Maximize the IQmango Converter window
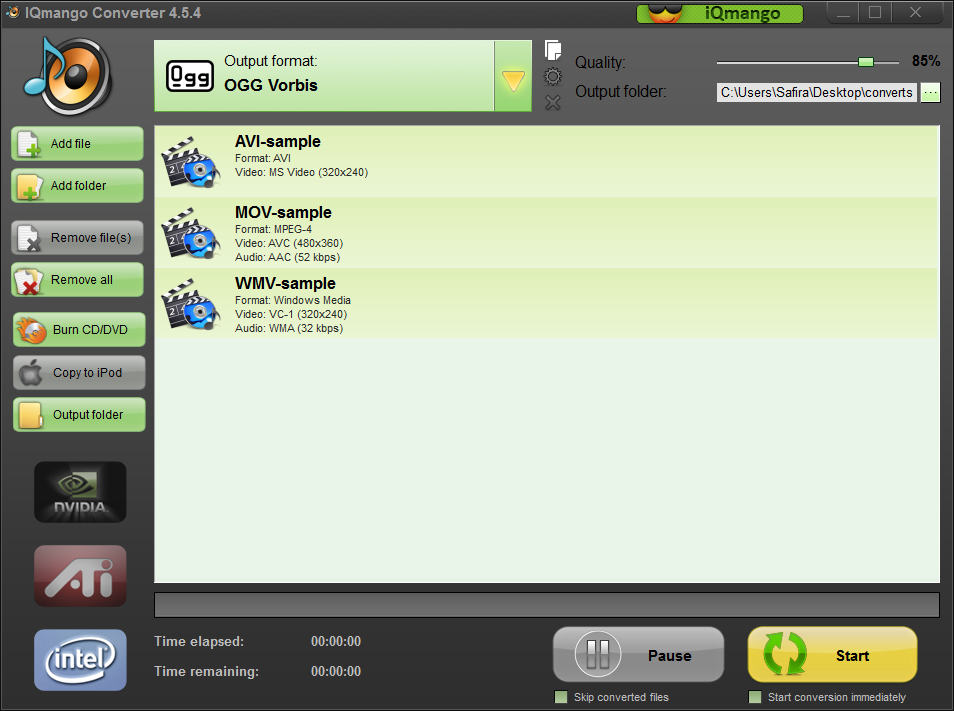Image resolution: width=954 pixels, height=711 pixels. pos(875,13)
